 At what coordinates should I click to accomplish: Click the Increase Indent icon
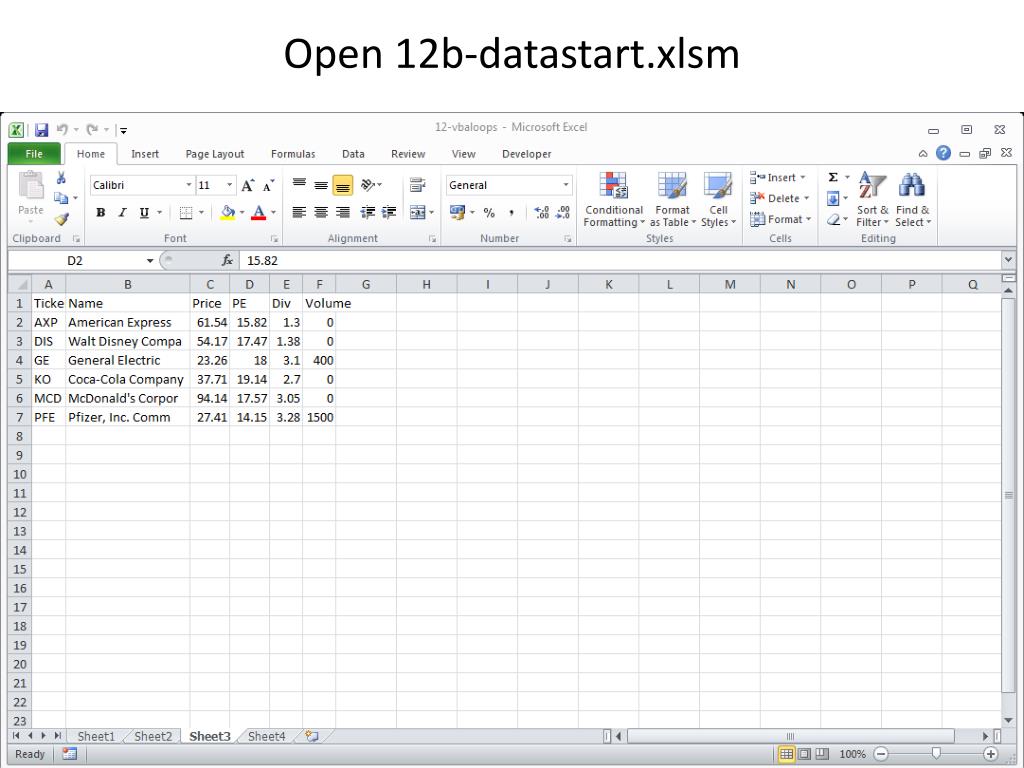point(389,212)
